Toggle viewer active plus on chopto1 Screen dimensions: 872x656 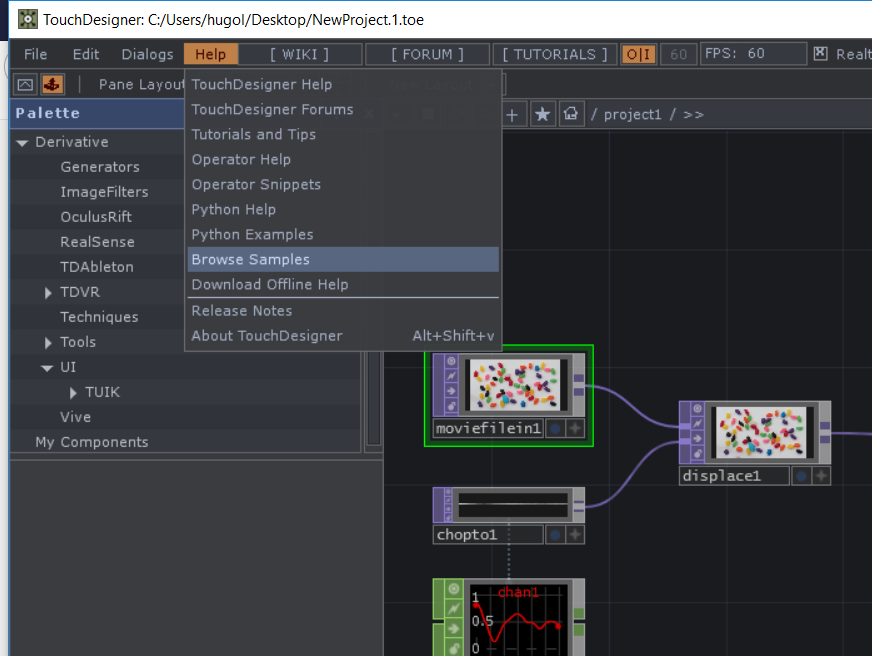pyautogui.click(x=575, y=535)
